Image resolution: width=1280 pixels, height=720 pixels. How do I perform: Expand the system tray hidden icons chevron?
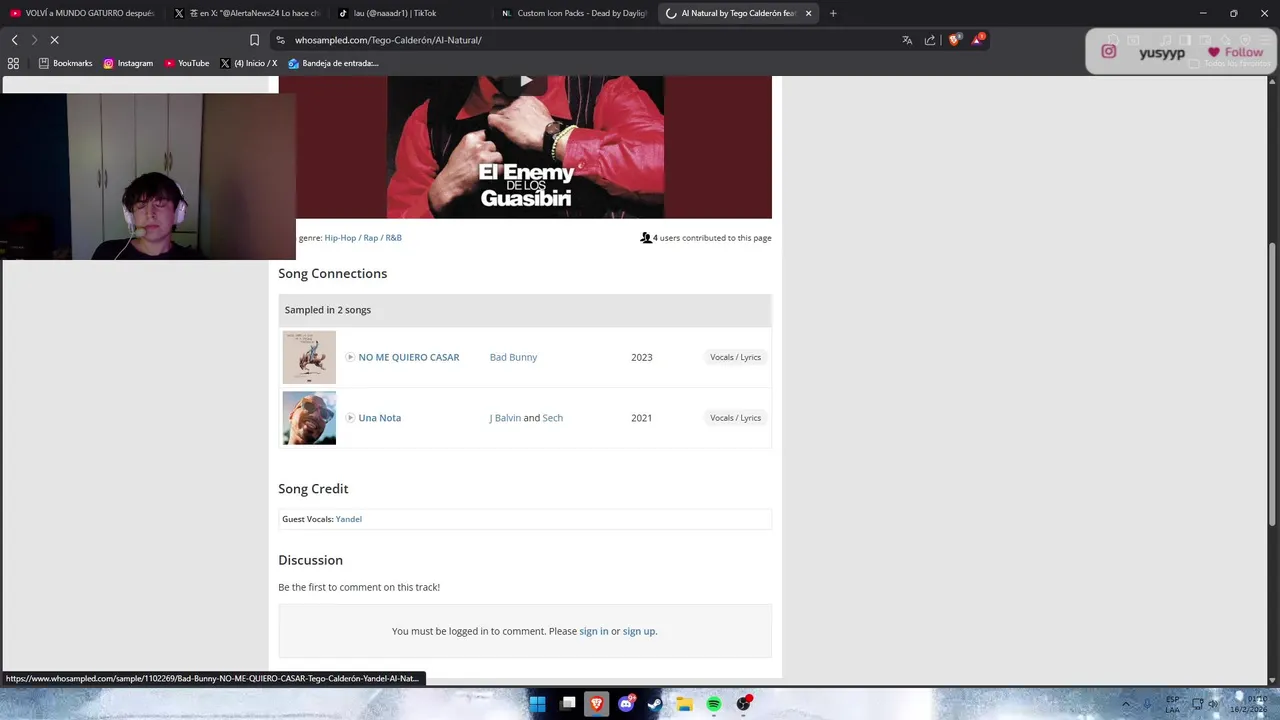pos(1126,704)
